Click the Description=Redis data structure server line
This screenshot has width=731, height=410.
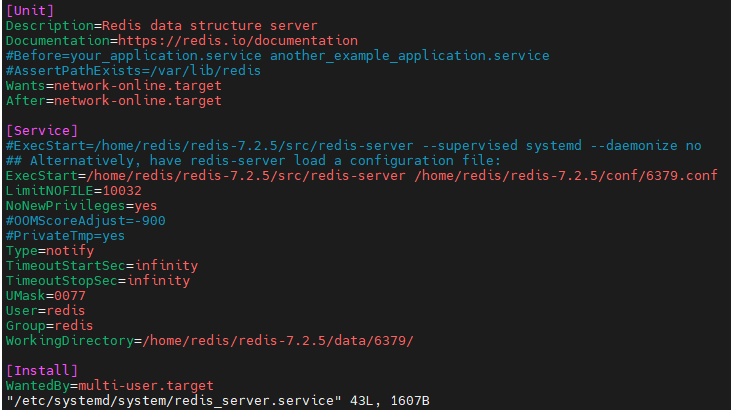click(162, 25)
